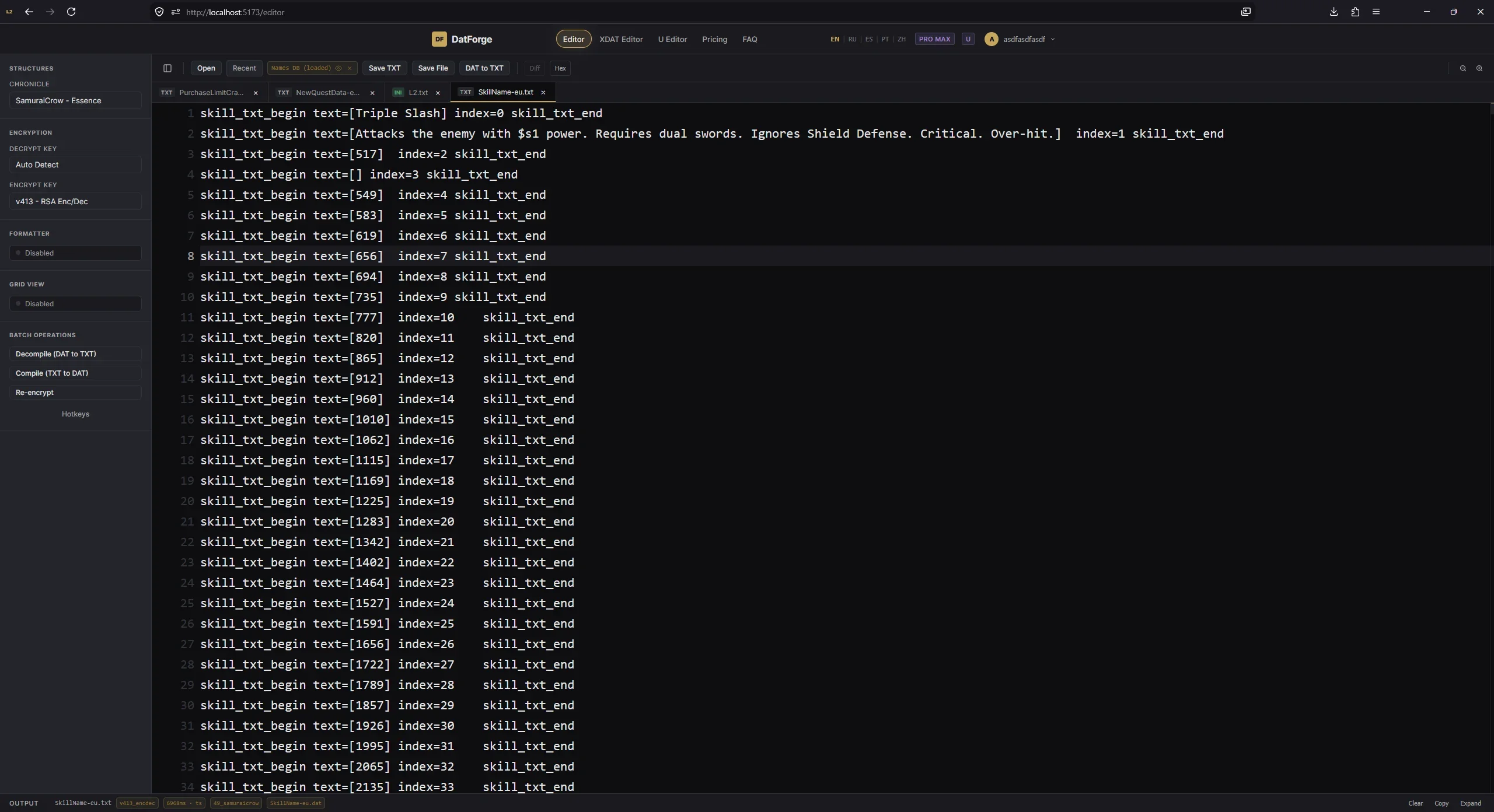Click the site permissions icon in address bar
The width and height of the screenshot is (1494, 812).
click(175, 12)
